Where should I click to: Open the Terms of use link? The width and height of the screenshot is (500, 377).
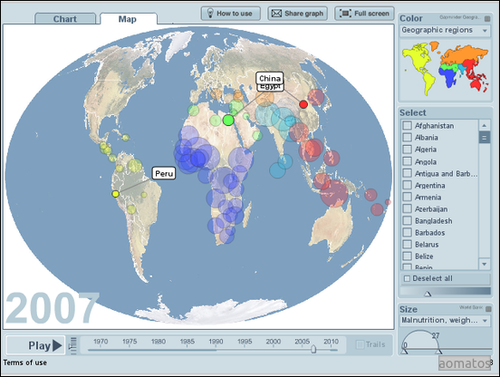point(25,363)
